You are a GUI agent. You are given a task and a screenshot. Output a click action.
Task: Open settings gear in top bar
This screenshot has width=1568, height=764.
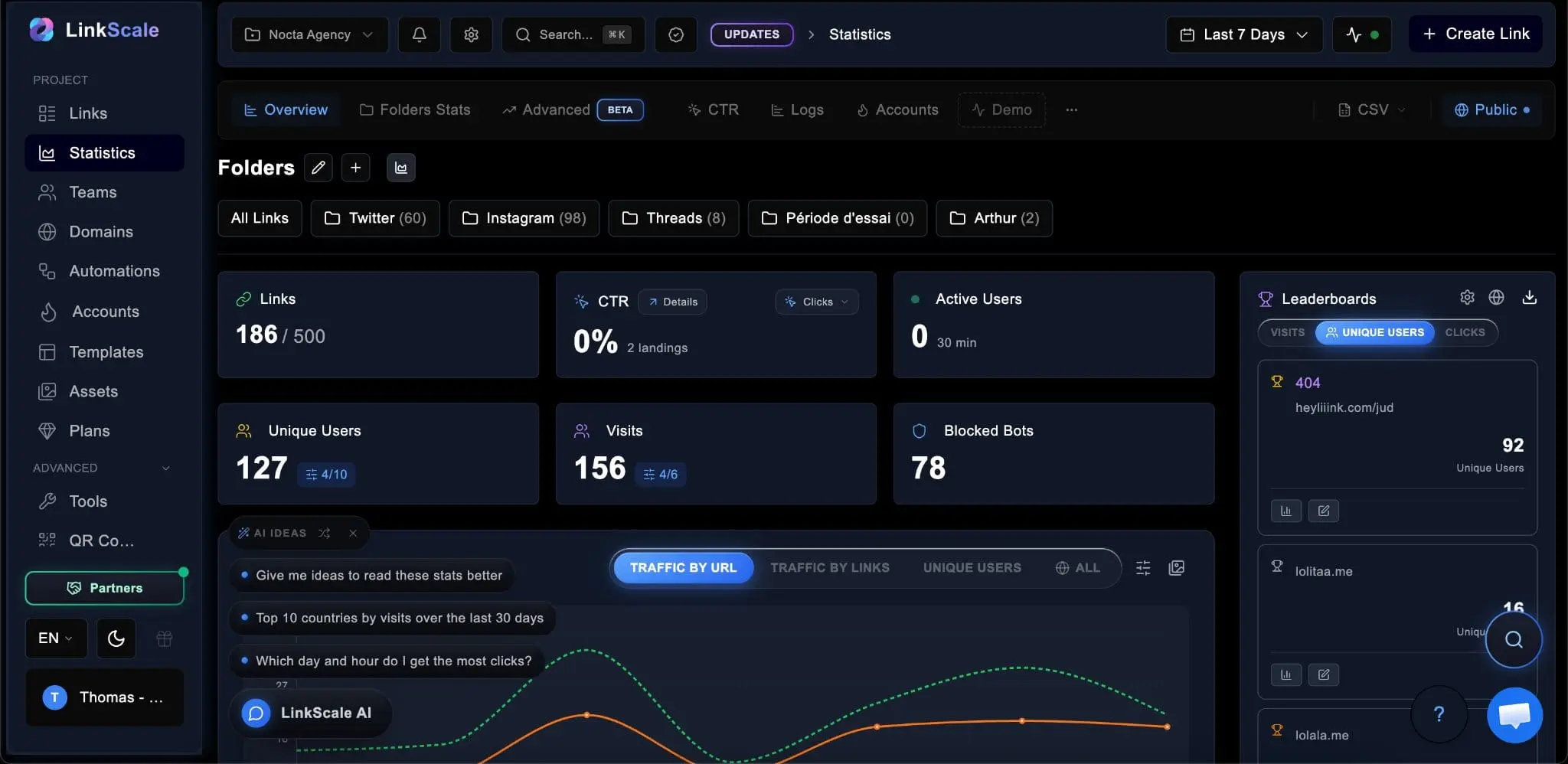pos(471,34)
